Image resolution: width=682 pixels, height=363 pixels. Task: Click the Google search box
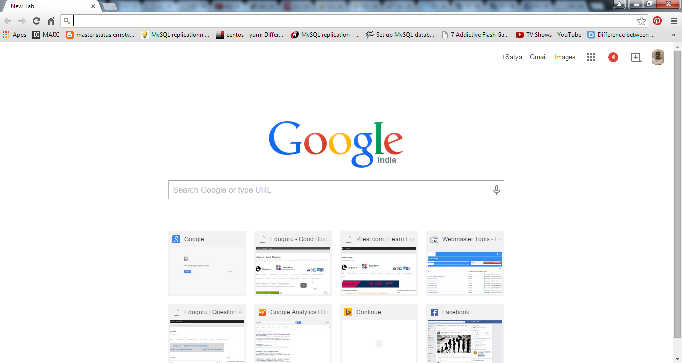point(336,190)
